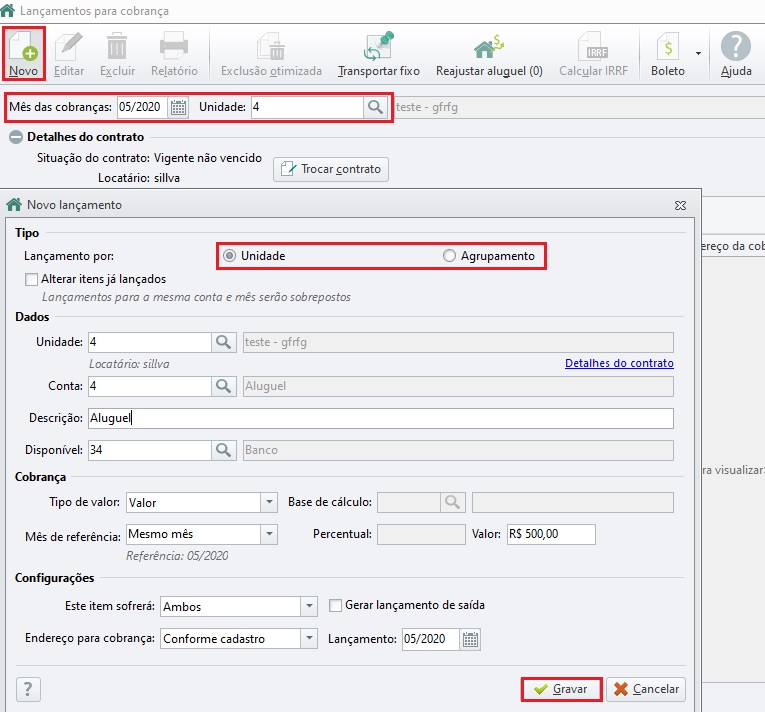Search unit in top Unidade field

pos(375,107)
